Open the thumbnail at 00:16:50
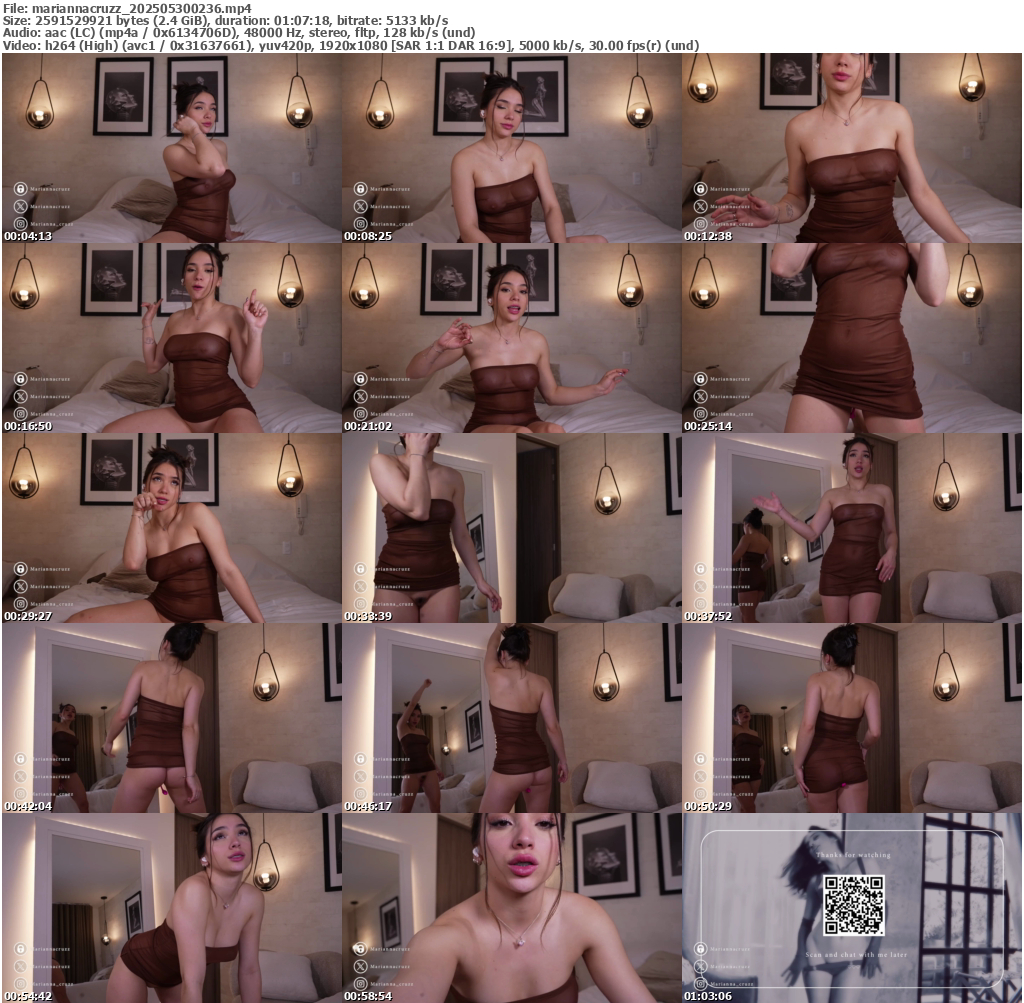The height and width of the screenshot is (1003, 1024). [171, 338]
